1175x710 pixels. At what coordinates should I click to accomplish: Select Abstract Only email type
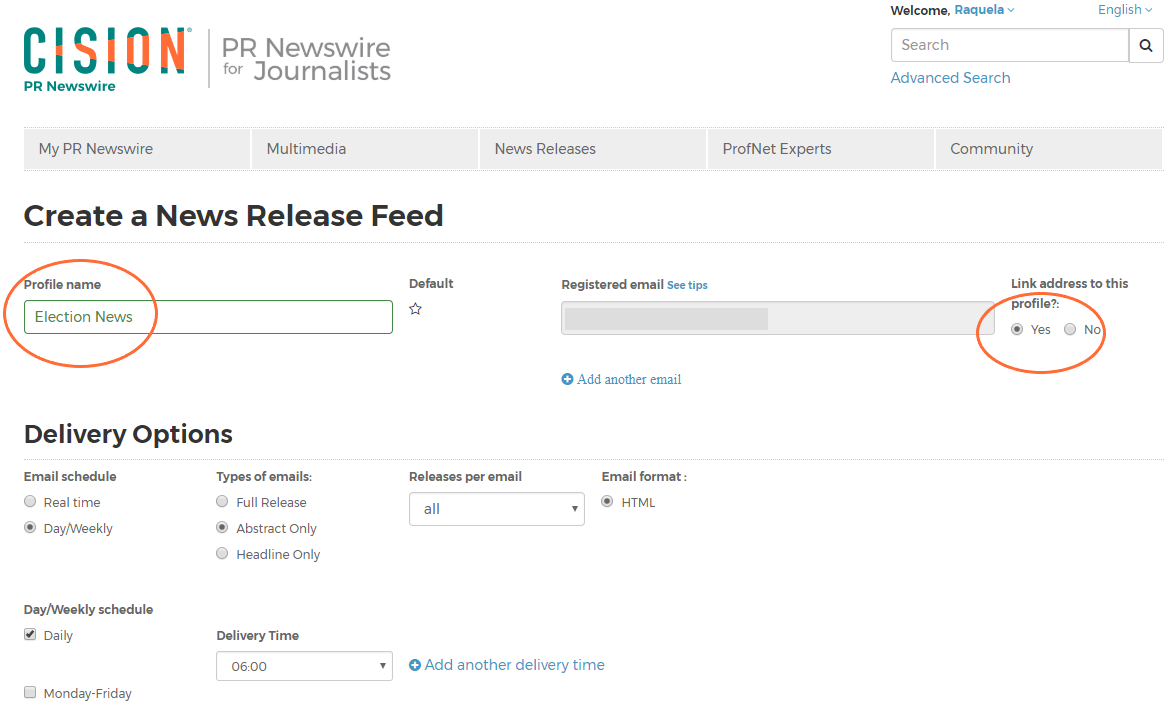tap(222, 528)
